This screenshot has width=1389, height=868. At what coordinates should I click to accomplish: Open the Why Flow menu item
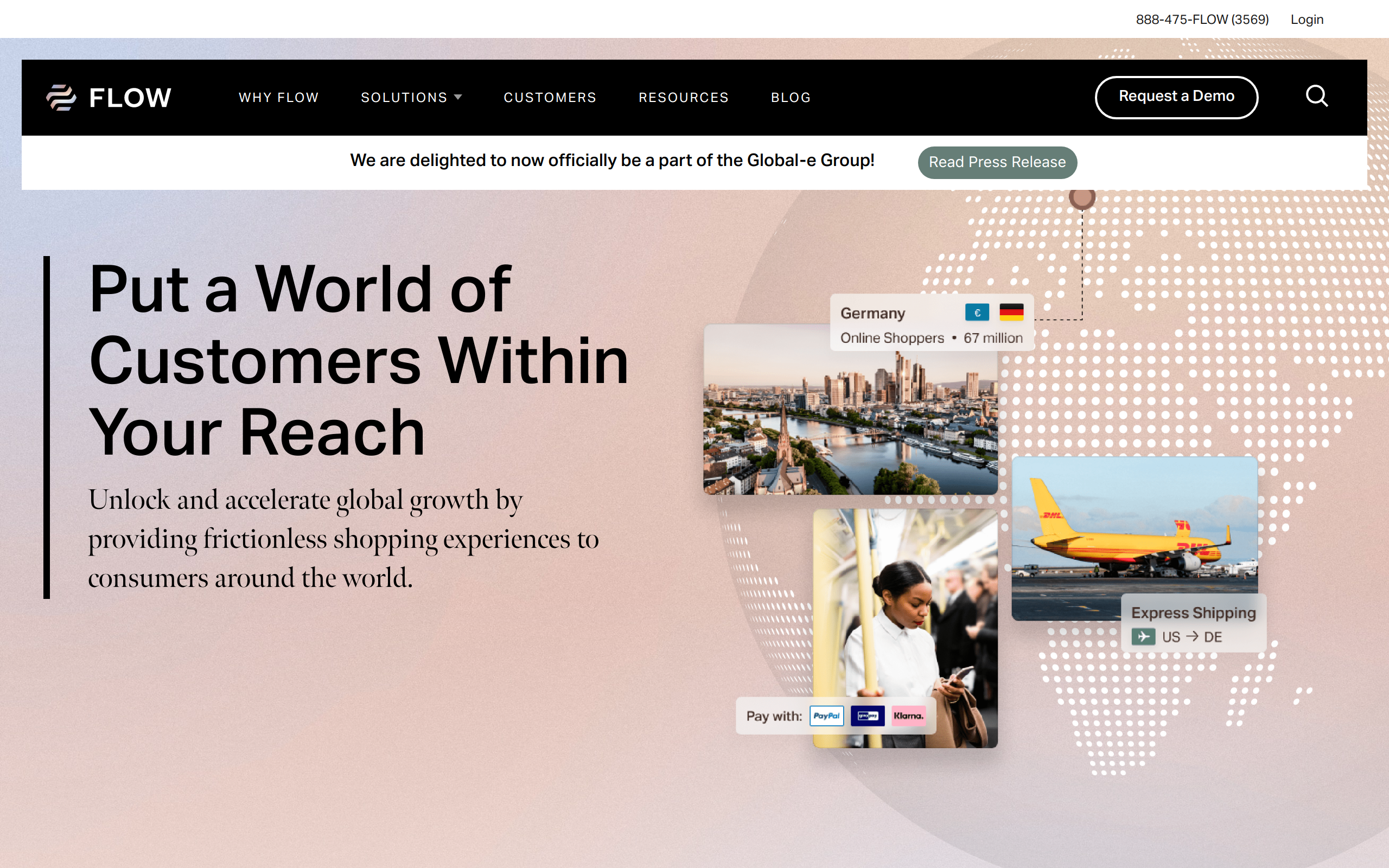(278, 98)
